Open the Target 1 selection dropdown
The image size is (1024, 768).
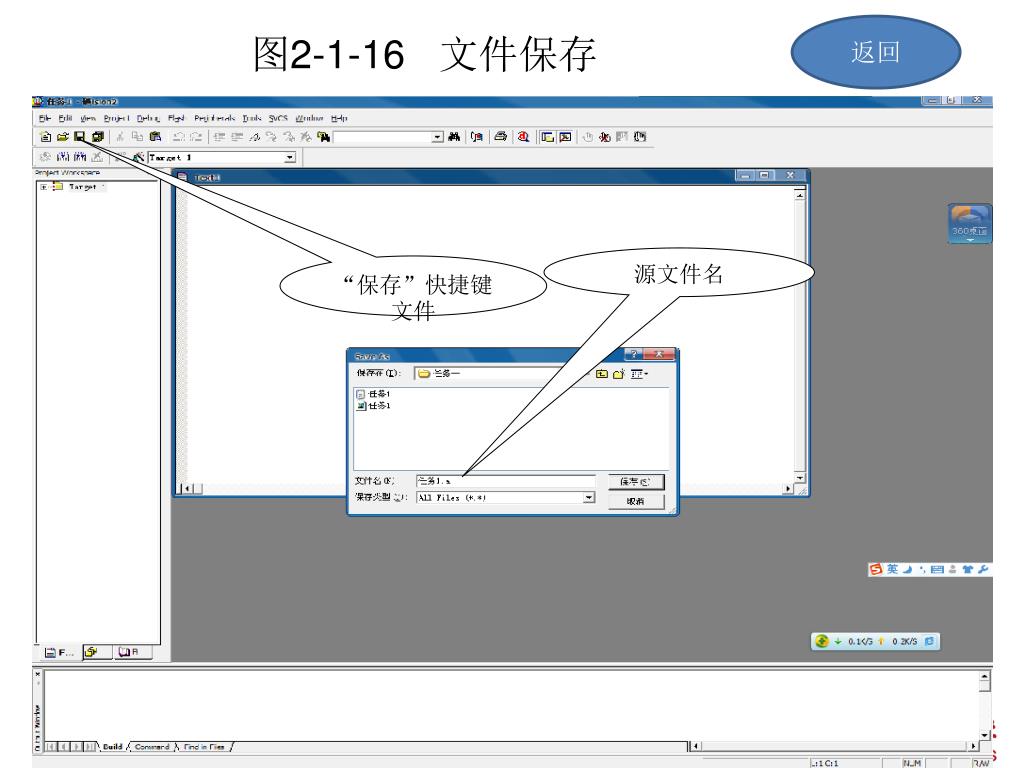coord(290,157)
